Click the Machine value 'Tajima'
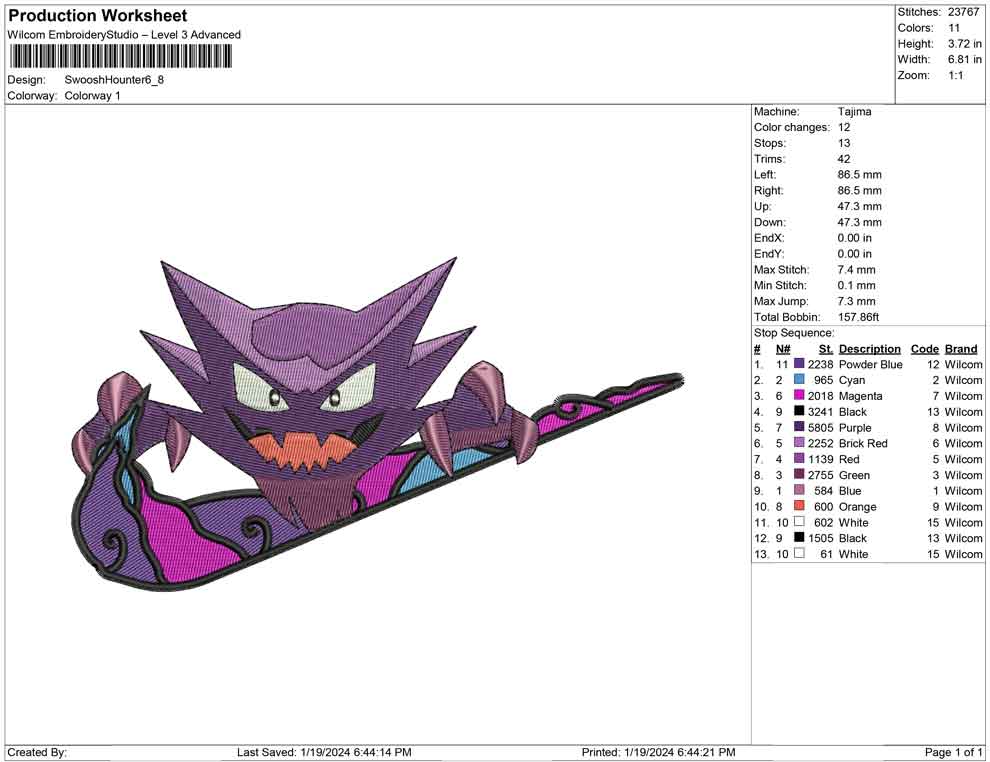This screenshot has width=990, height=762. point(854,112)
